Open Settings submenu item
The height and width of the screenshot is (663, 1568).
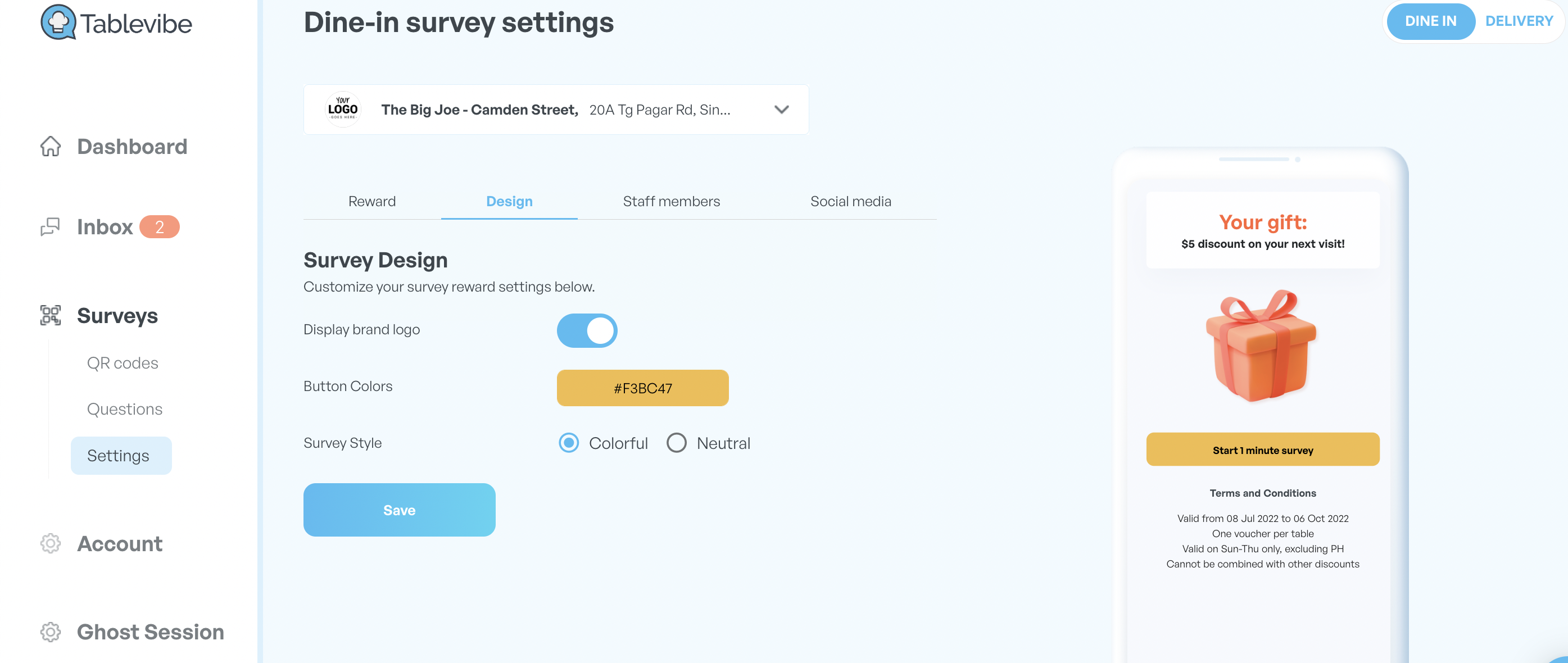[x=121, y=456]
